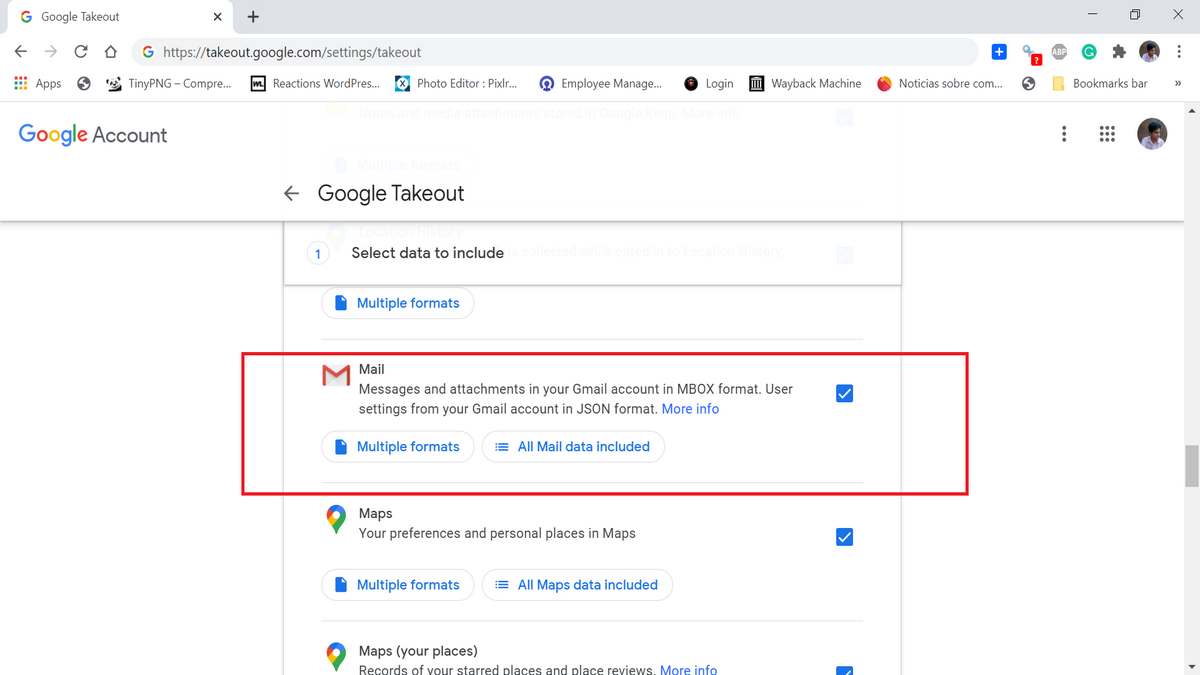Viewport: 1200px width, 675px height.
Task: Select the Google Takeout browser tab
Action: pyautogui.click(x=120, y=17)
